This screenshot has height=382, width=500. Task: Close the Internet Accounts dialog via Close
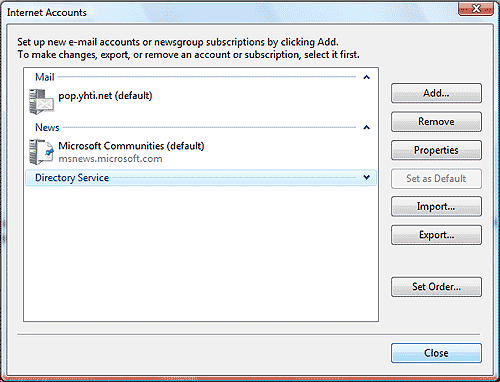[436, 353]
